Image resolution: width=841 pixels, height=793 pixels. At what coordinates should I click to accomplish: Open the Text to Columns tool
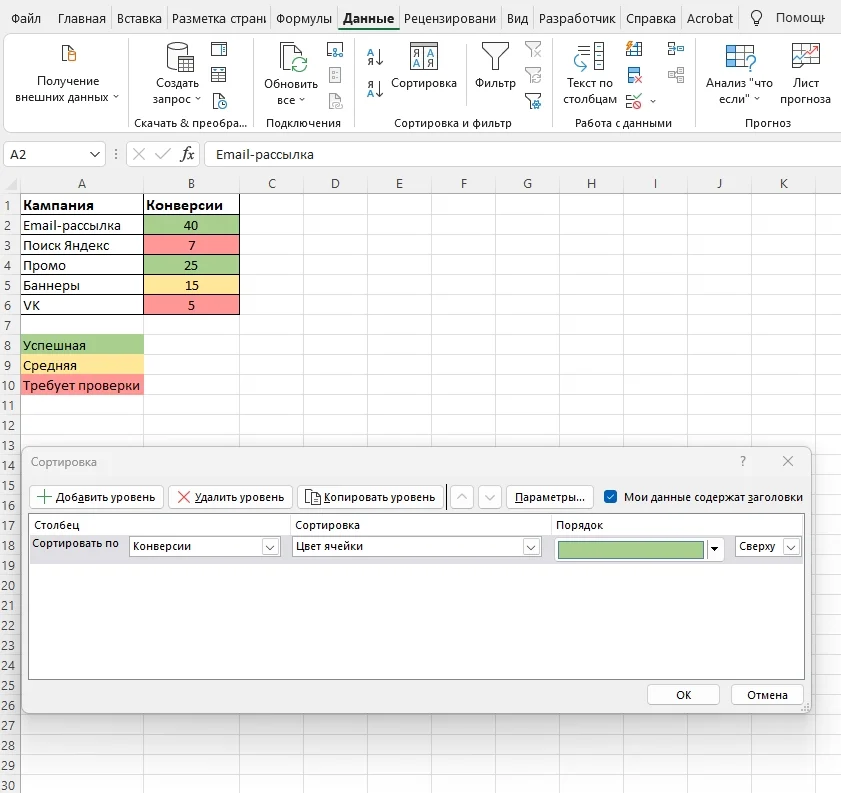(x=588, y=57)
